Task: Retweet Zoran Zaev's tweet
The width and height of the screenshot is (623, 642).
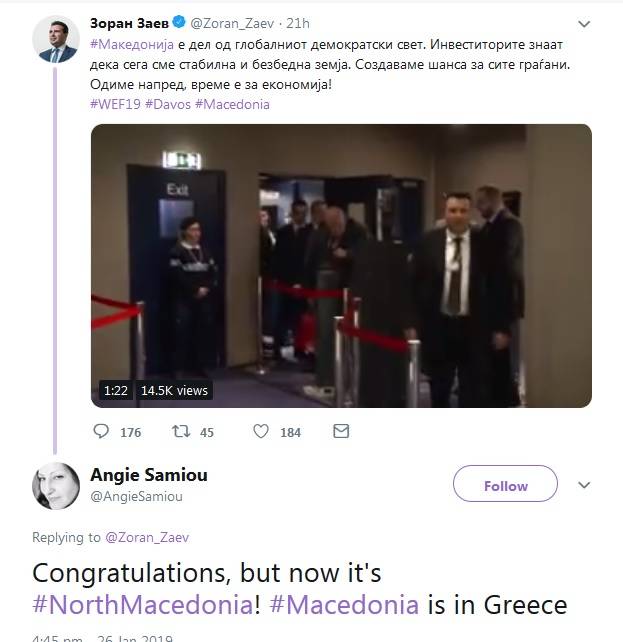Action: 181,431
